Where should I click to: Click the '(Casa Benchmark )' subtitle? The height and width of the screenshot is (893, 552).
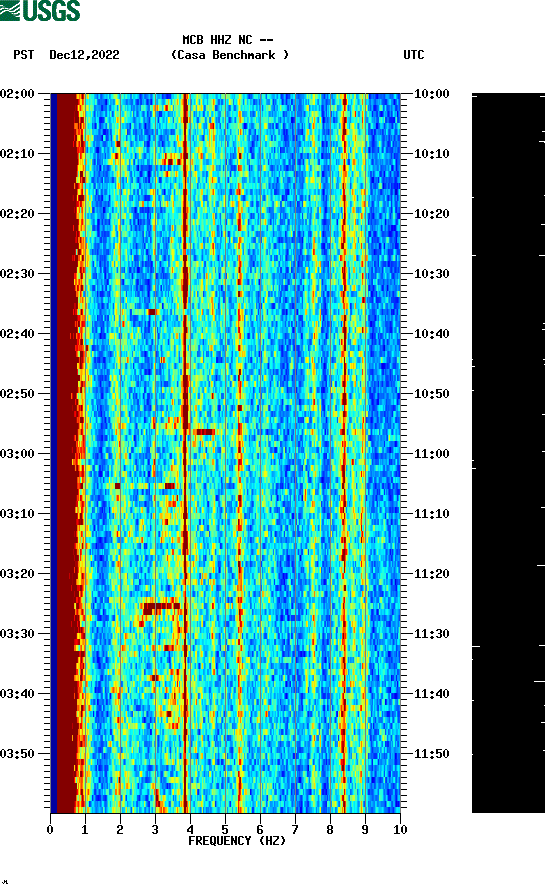click(230, 55)
